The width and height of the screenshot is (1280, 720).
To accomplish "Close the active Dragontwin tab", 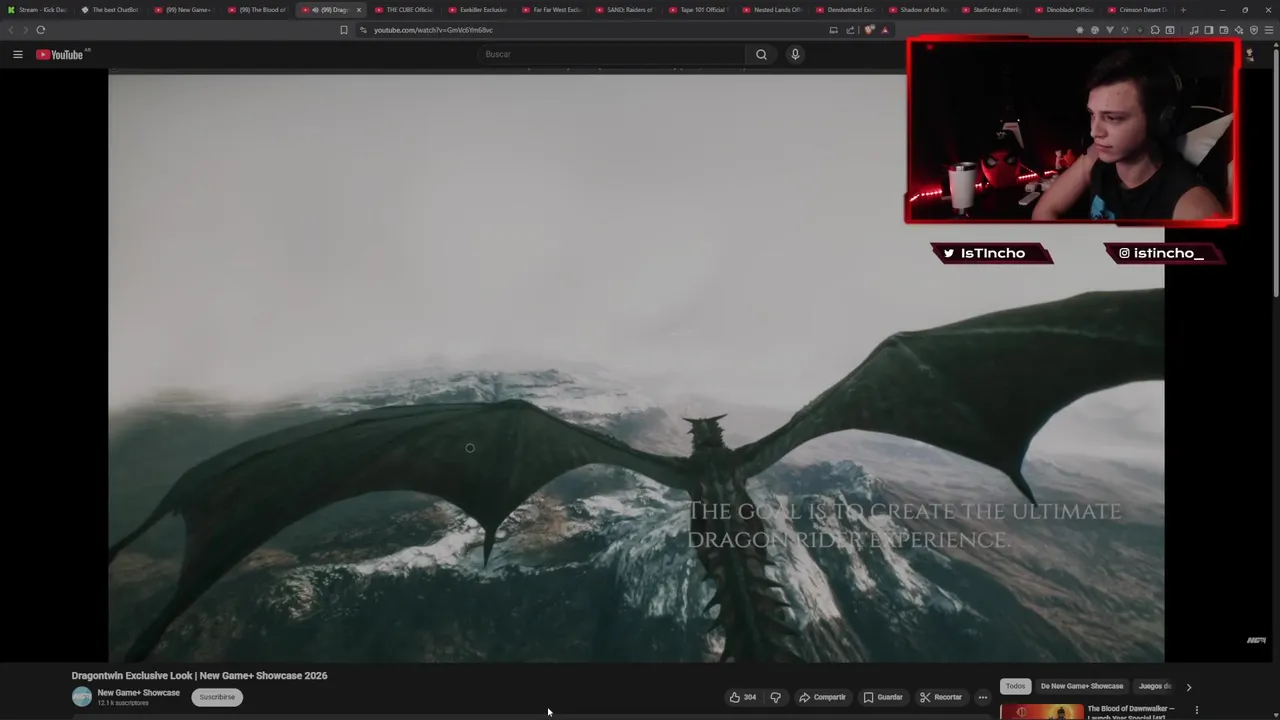I will click(359, 10).
